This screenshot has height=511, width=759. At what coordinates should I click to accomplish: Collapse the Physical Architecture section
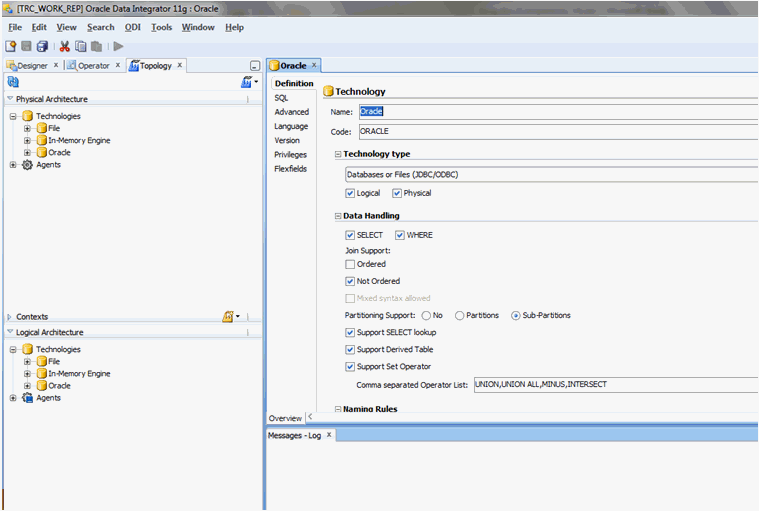(10, 98)
